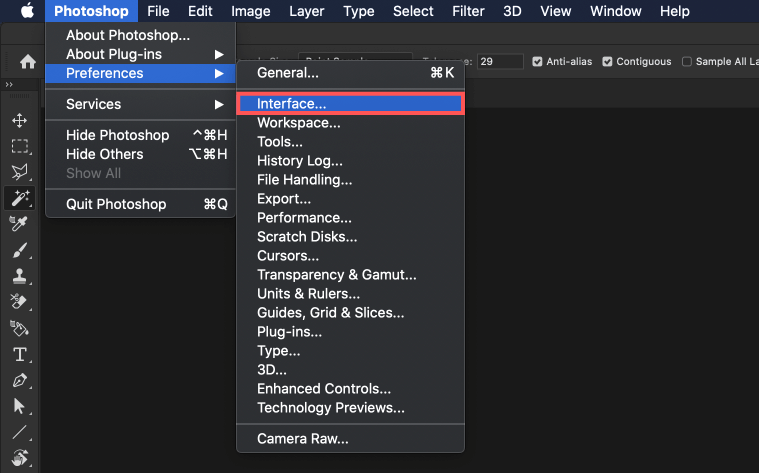Choose Hide Photoshop
Screen dimensions: 759x473
[x=140, y=135]
